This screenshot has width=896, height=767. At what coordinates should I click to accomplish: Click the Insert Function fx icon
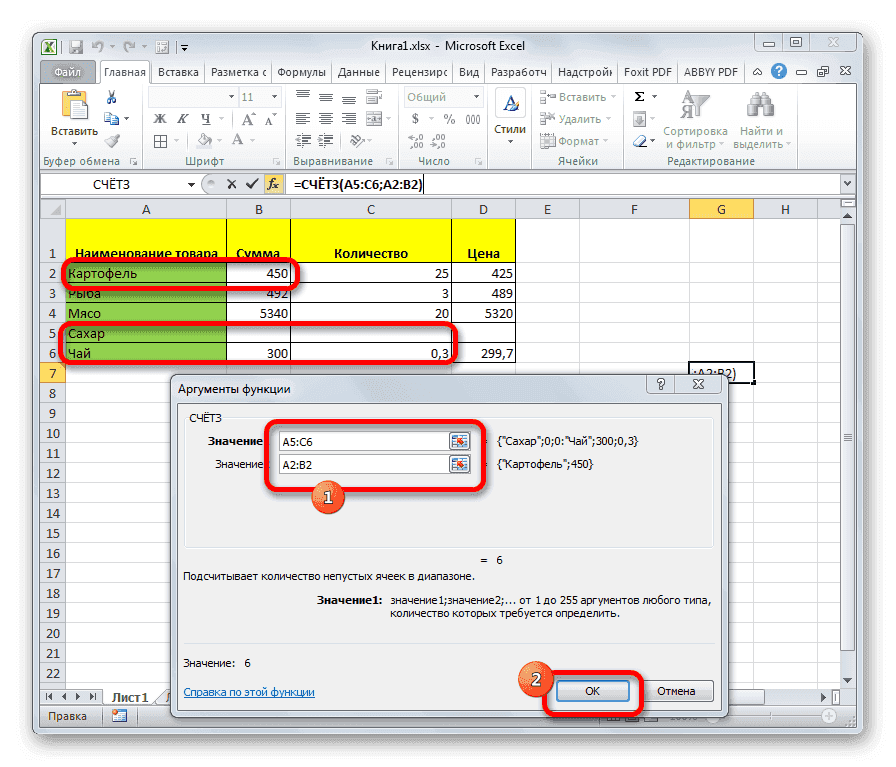[274, 184]
